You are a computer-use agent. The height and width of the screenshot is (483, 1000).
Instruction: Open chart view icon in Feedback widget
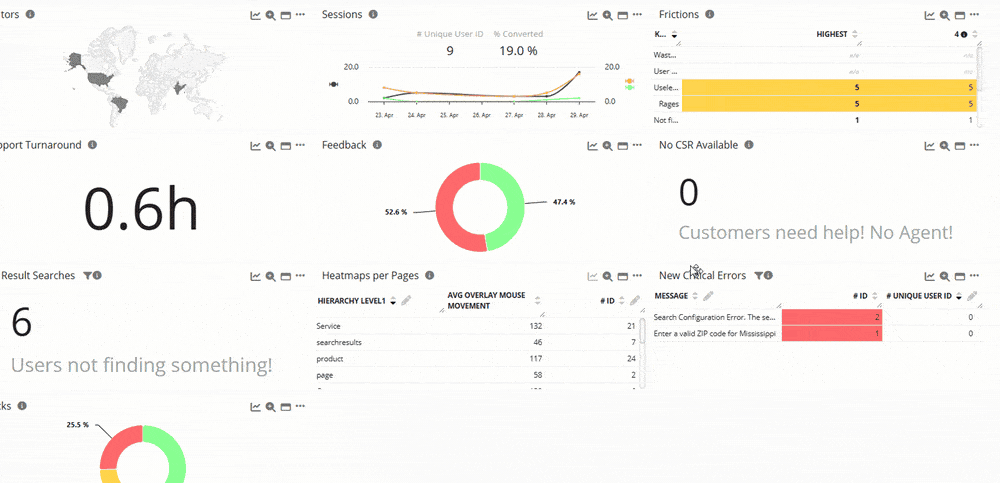coord(592,146)
